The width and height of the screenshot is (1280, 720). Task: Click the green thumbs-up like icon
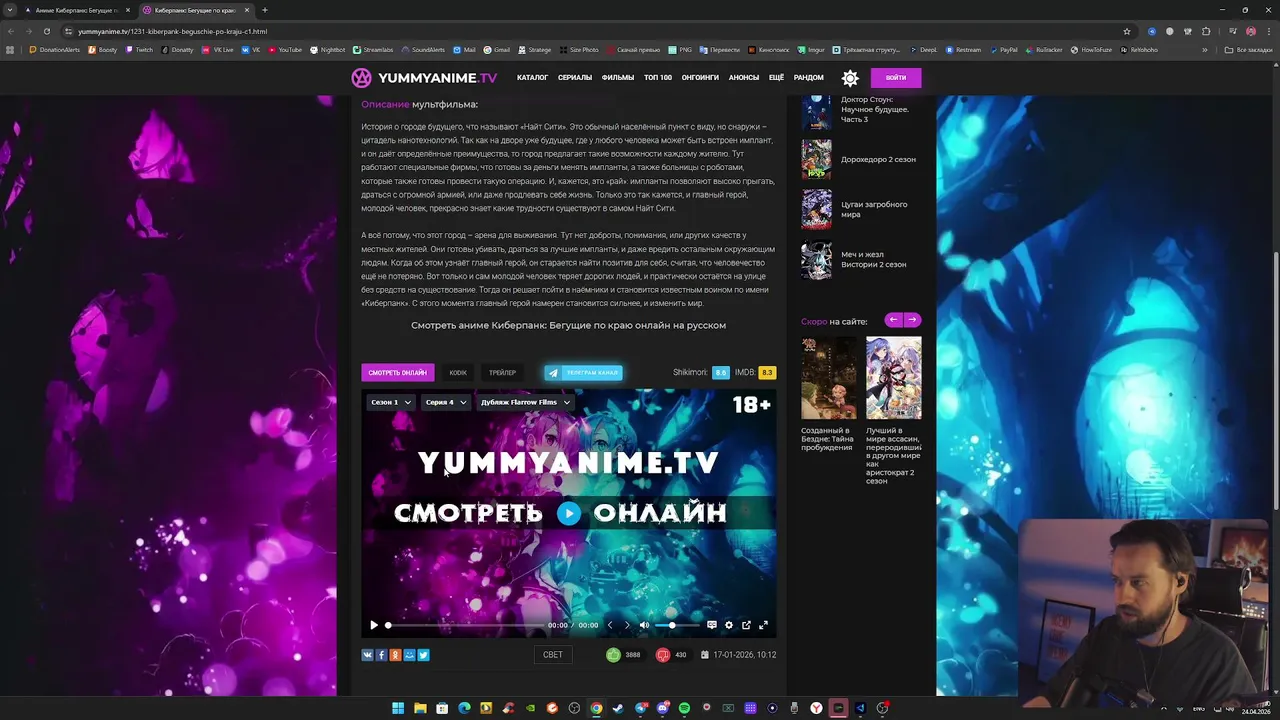(x=613, y=655)
